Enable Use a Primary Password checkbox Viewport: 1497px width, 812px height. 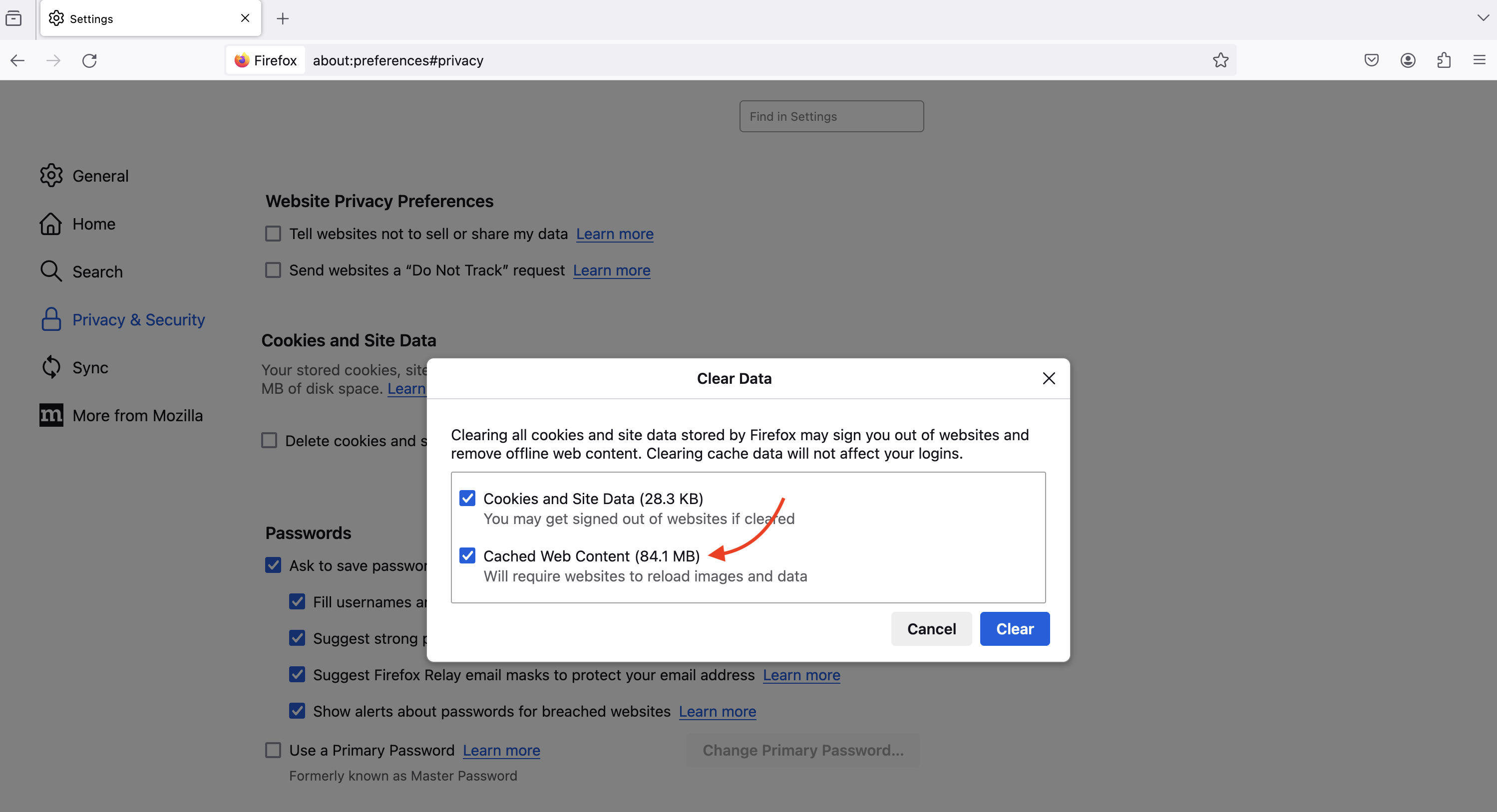pos(273,750)
